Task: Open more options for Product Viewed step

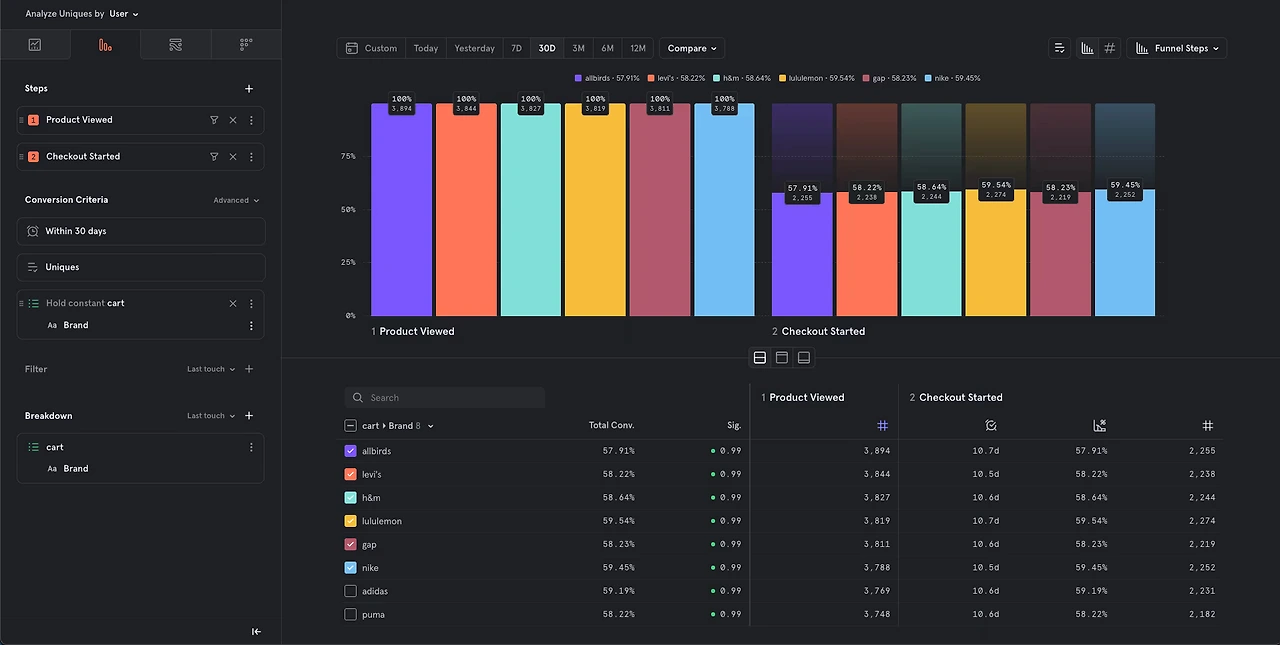Action: tap(251, 120)
